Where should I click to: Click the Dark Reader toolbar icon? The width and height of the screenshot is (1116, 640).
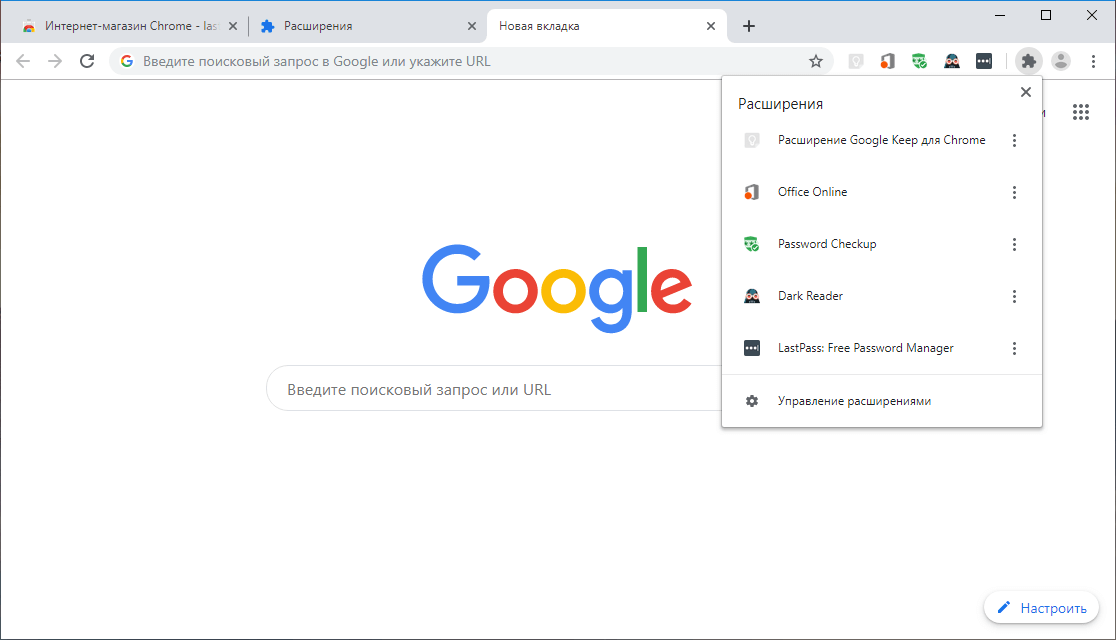pos(952,61)
